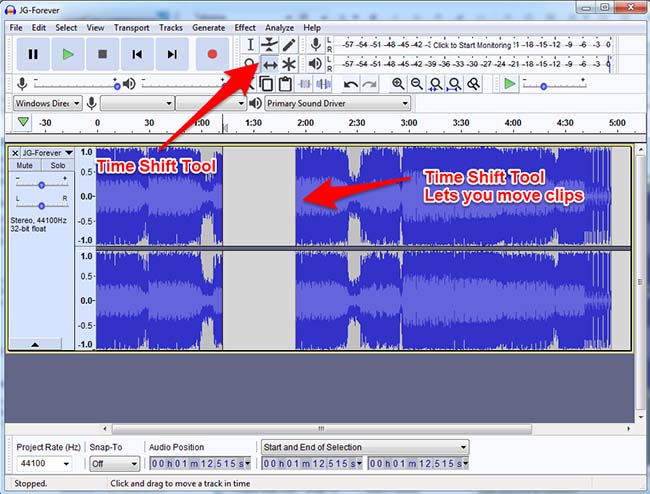Click the Trim Audio icon
The height and width of the screenshot is (494, 650).
[x=305, y=84]
